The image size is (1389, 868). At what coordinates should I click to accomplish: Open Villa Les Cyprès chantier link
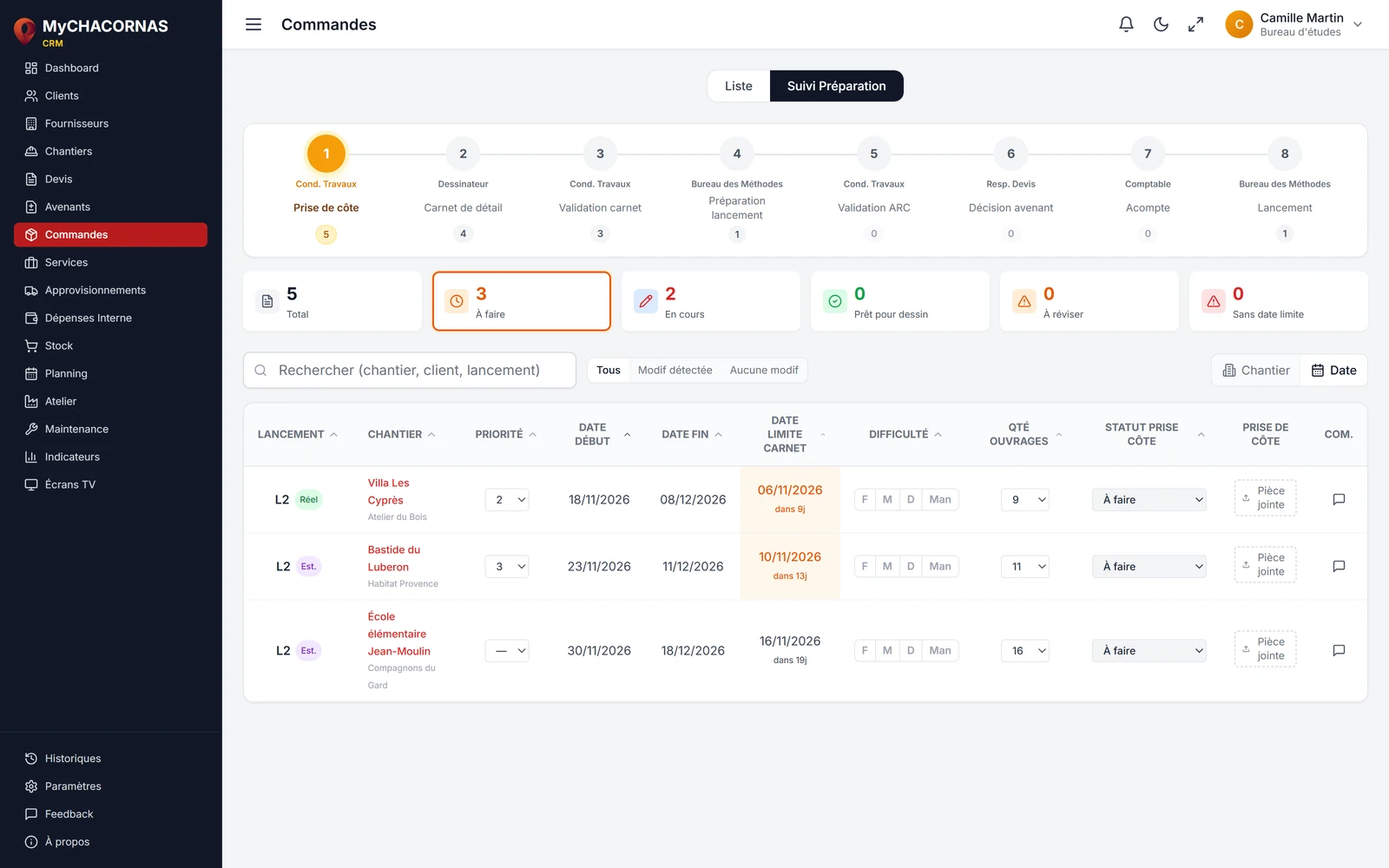[388, 491]
